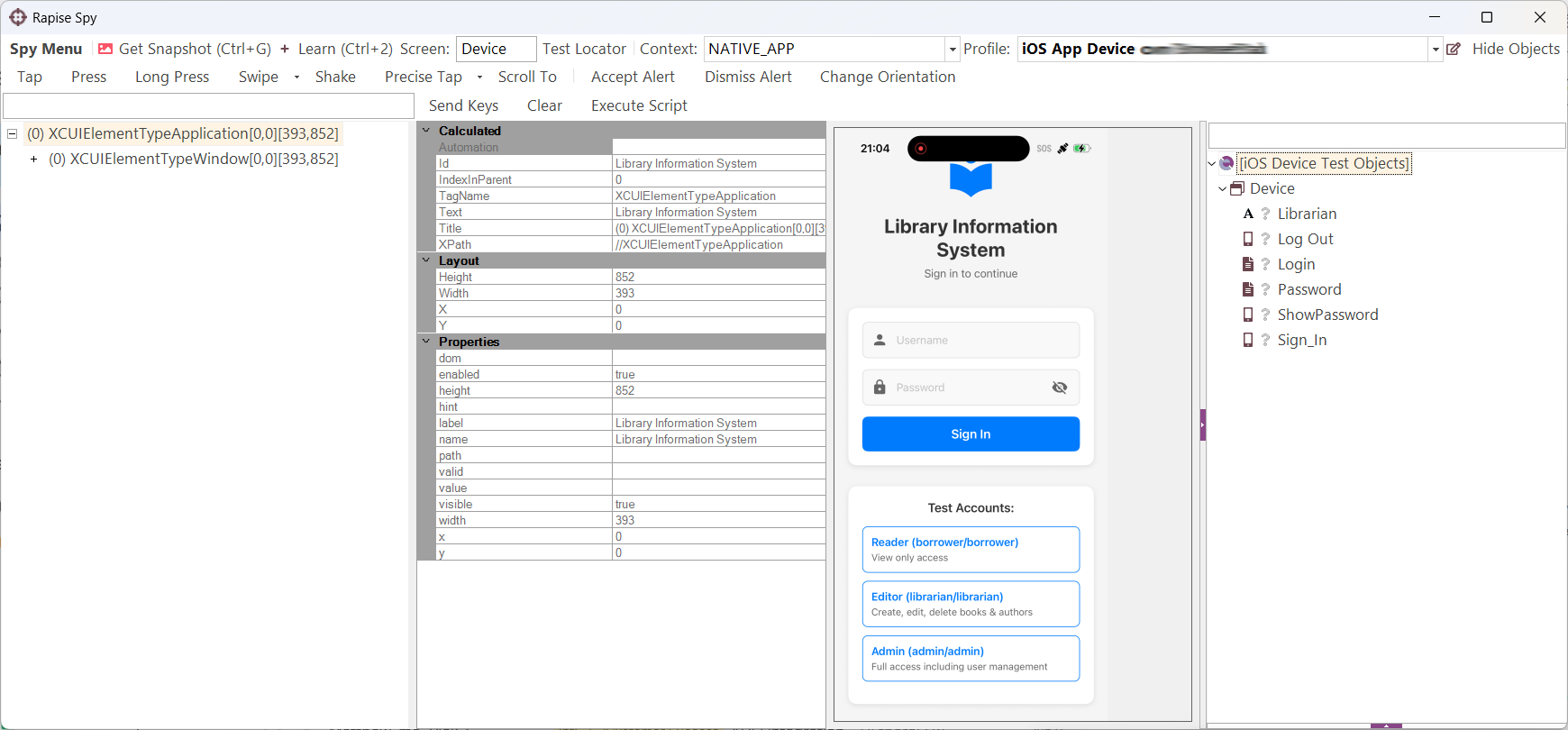Click Execute Script

tap(639, 105)
